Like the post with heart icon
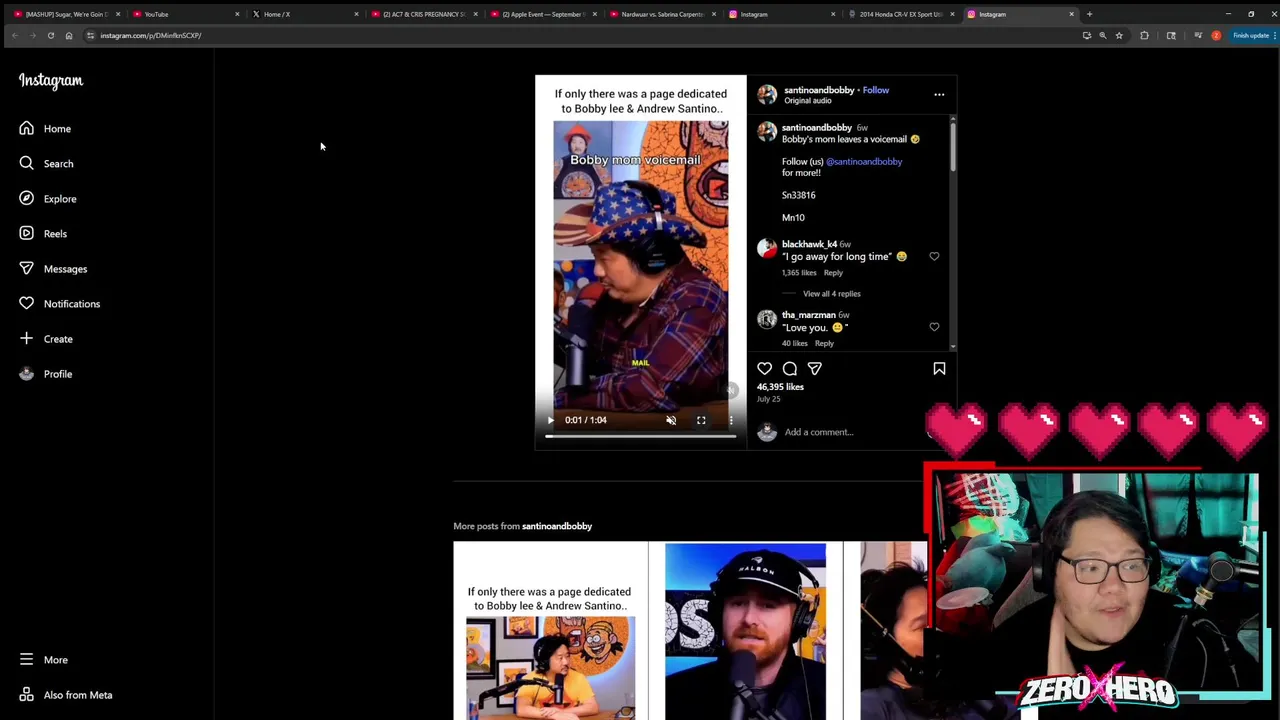The width and height of the screenshot is (1280, 720). pos(764,369)
